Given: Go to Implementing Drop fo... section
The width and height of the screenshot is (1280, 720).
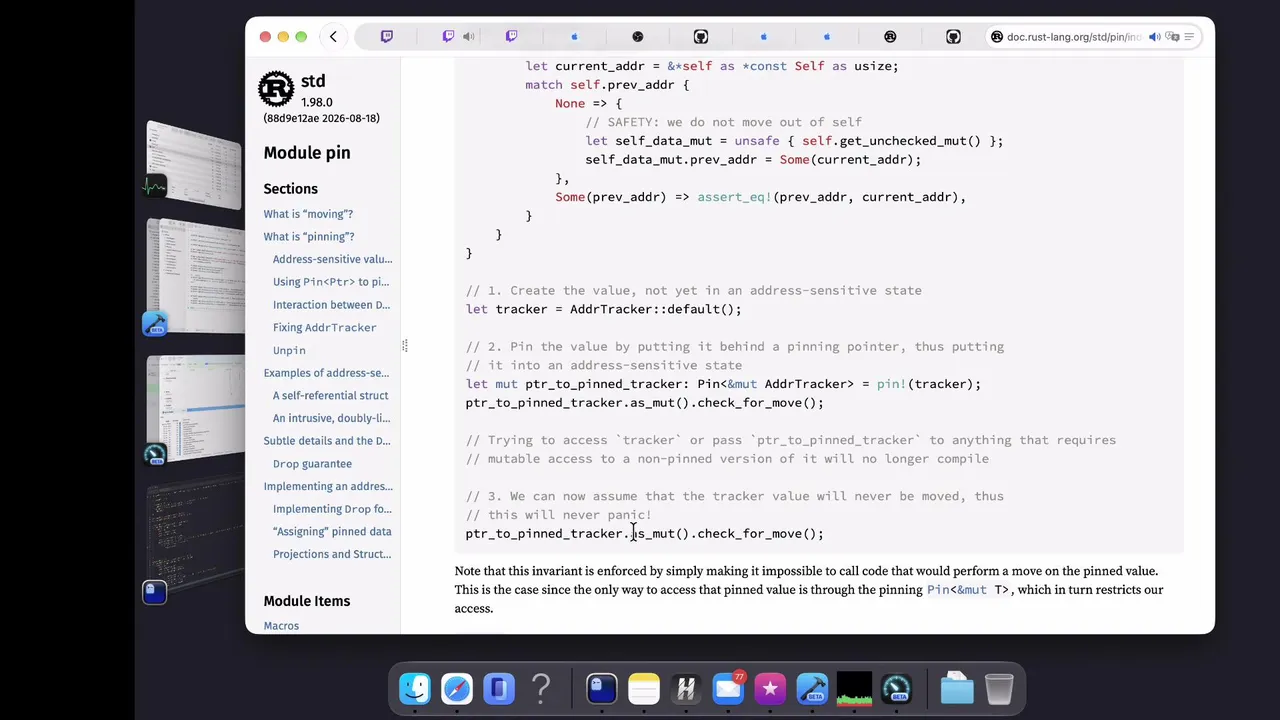Looking at the screenshot, I should (x=332, y=509).
